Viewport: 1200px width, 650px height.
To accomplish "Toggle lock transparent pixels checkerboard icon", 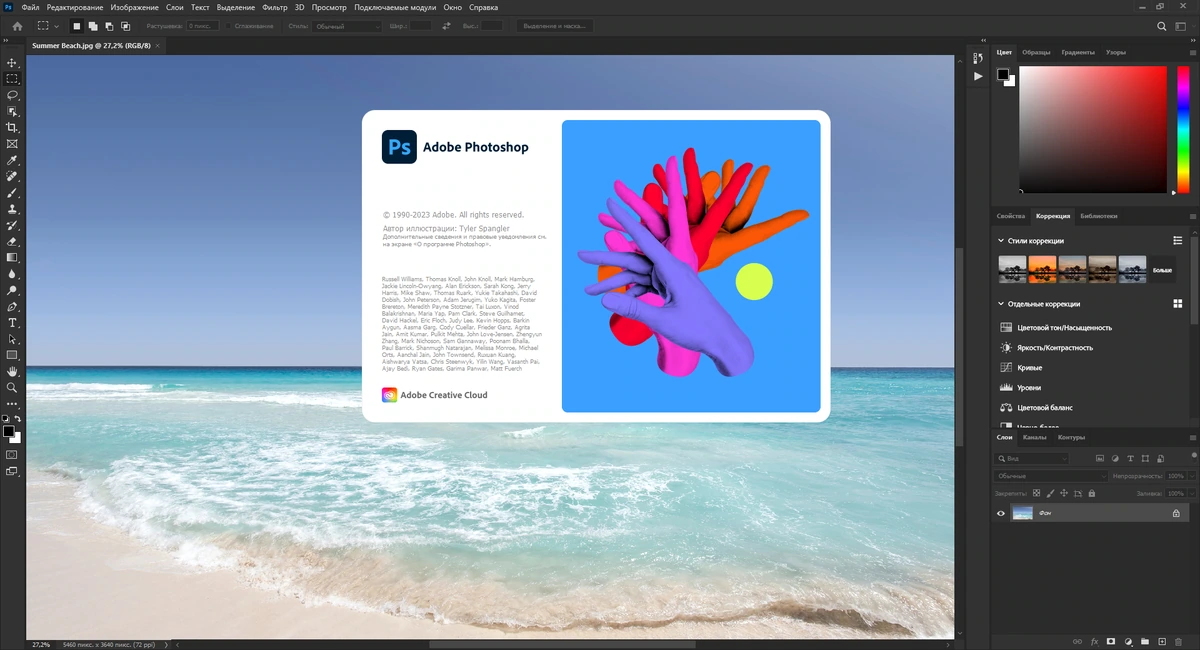I will (1036, 493).
